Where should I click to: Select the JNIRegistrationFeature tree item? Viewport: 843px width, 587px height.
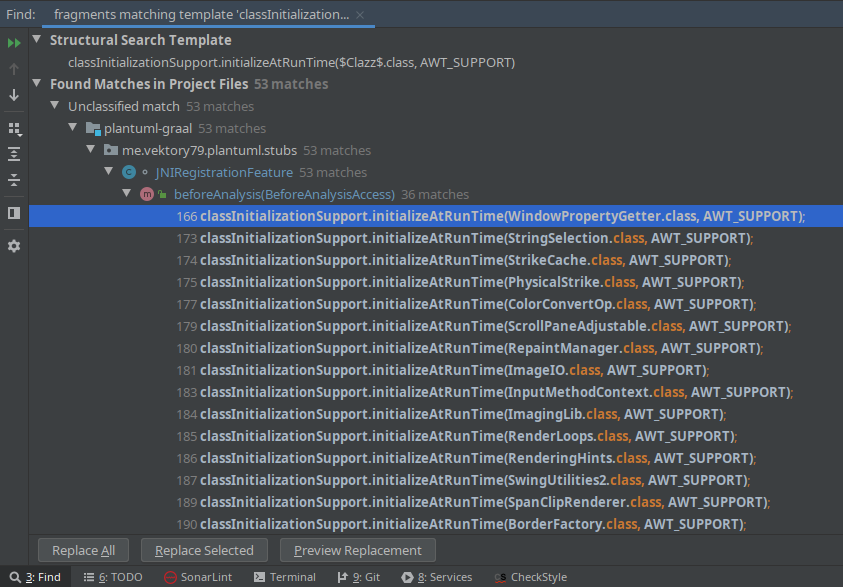[224, 173]
